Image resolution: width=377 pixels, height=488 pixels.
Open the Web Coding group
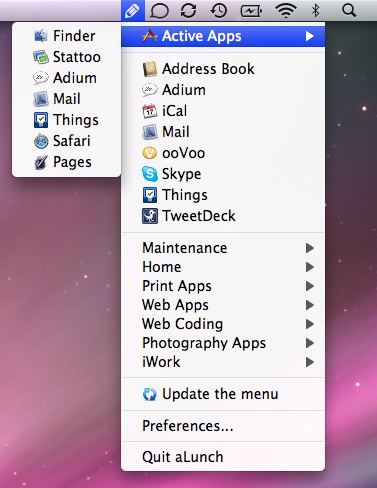click(223, 324)
